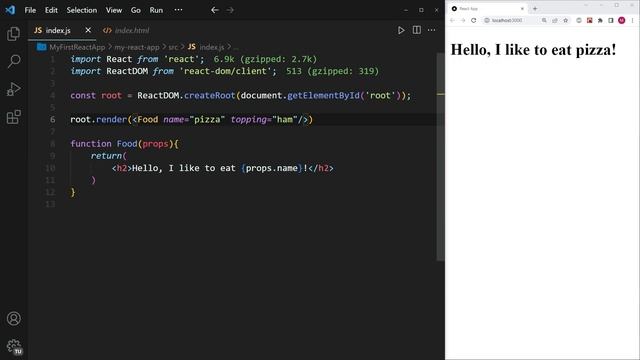Open the browser profile avatar

622,20
